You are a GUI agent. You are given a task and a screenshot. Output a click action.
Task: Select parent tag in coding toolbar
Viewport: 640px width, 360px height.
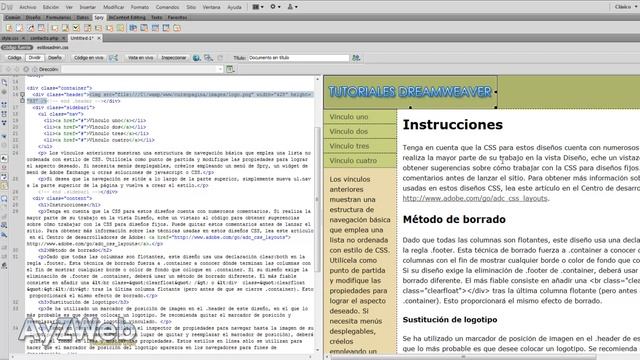pyautogui.click(x=4, y=136)
